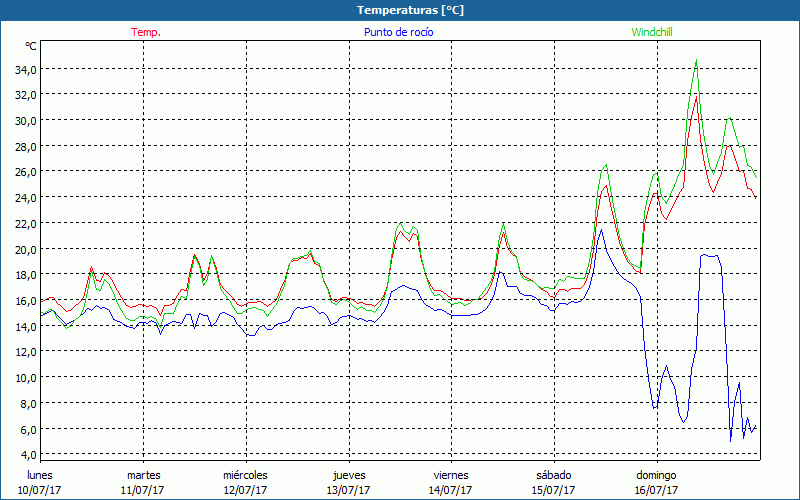Select the martes day label
Viewport: 800px width, 500px height.
click(x=143, y=475)
